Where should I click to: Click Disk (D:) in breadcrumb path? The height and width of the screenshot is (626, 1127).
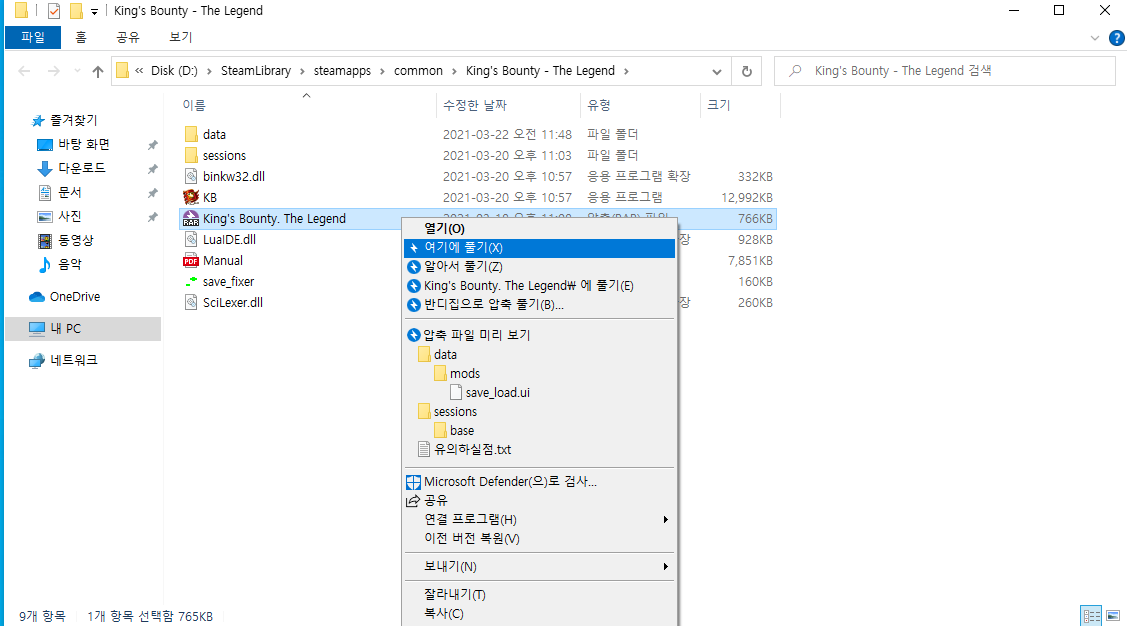tap(174, 71)
